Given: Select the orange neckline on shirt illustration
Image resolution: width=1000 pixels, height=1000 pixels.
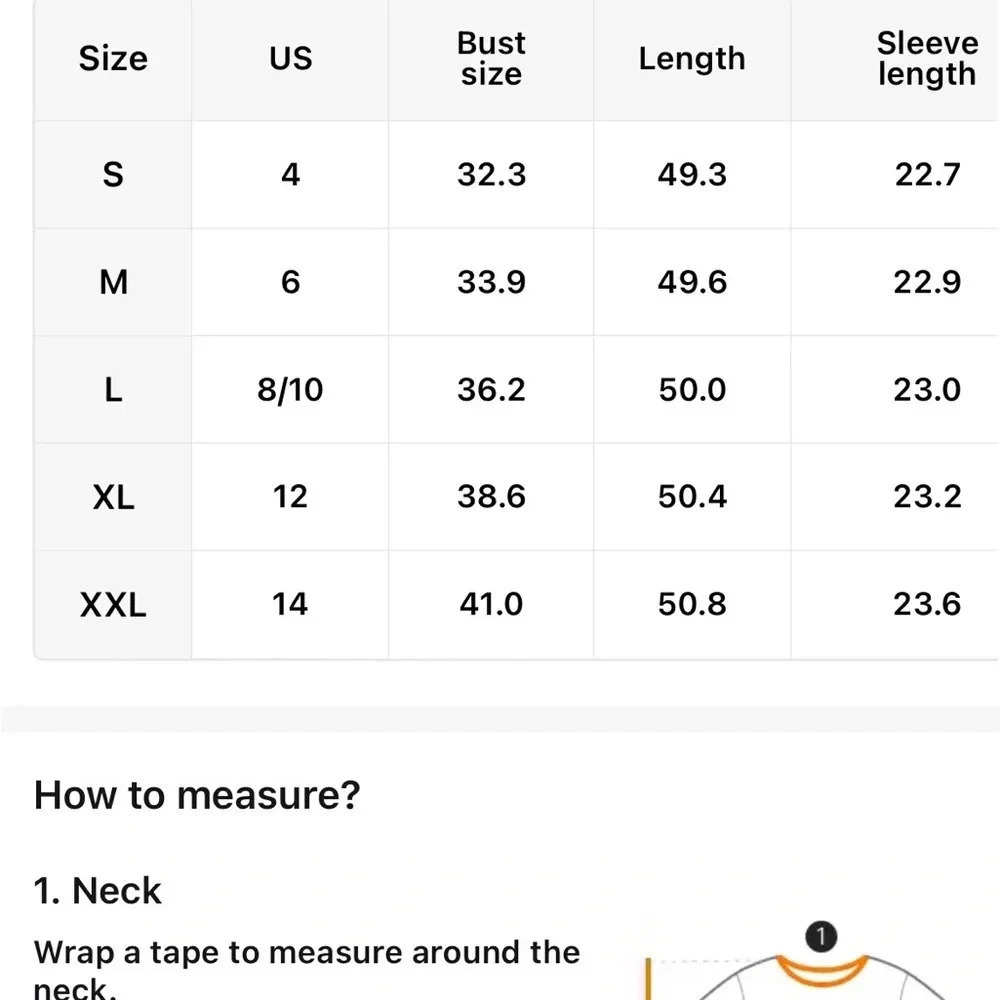Looking at the screenshot, I should 822,971.
